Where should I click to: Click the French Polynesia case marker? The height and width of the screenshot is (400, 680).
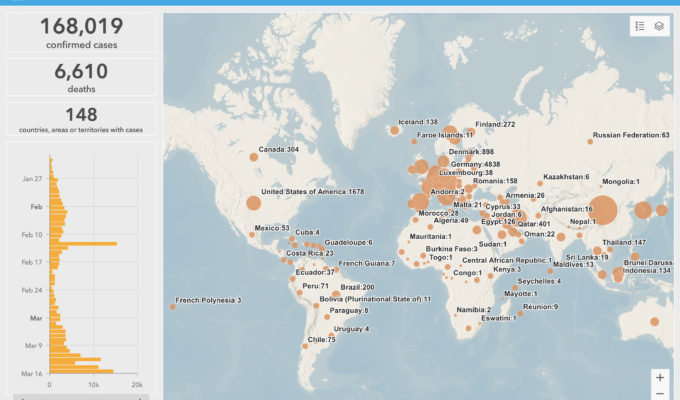(x=173, y=306)
